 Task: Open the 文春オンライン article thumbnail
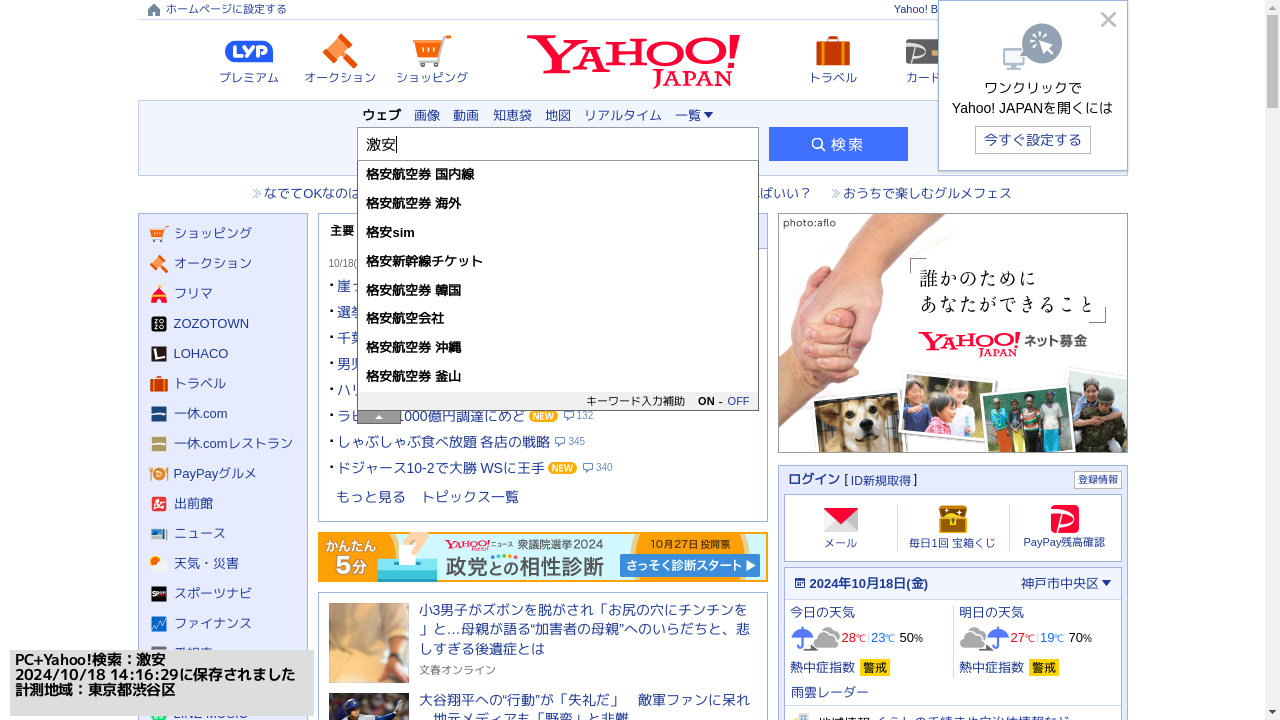click(369, 643)
